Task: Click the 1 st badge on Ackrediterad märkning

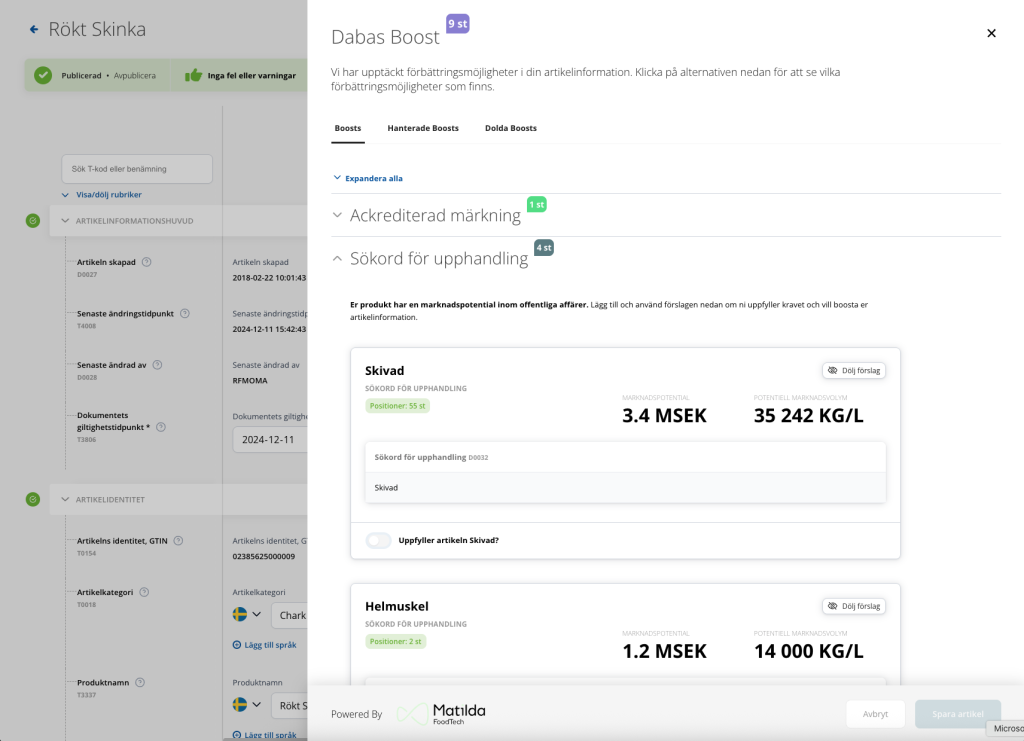Action: (x=537, y=204)
